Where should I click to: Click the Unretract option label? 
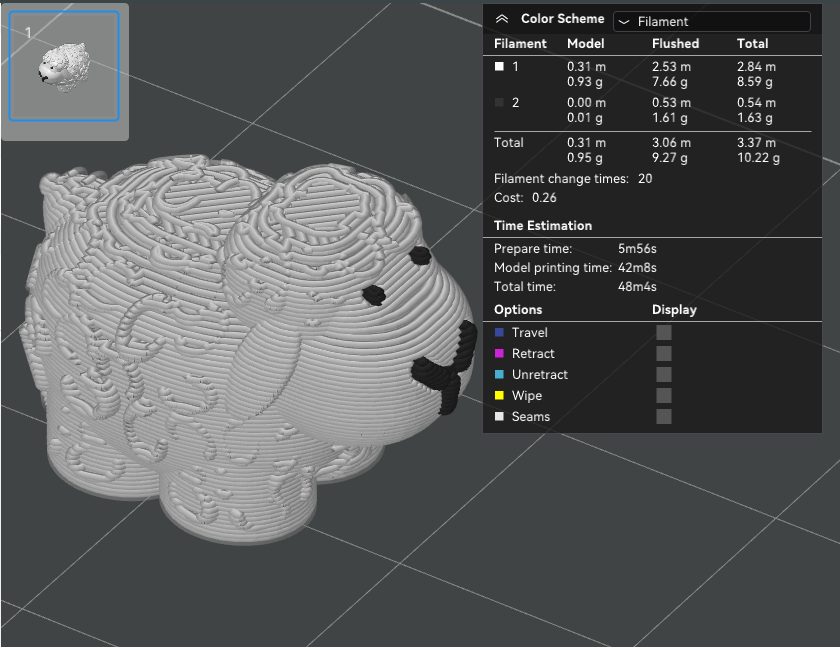[x=539, y=374]
